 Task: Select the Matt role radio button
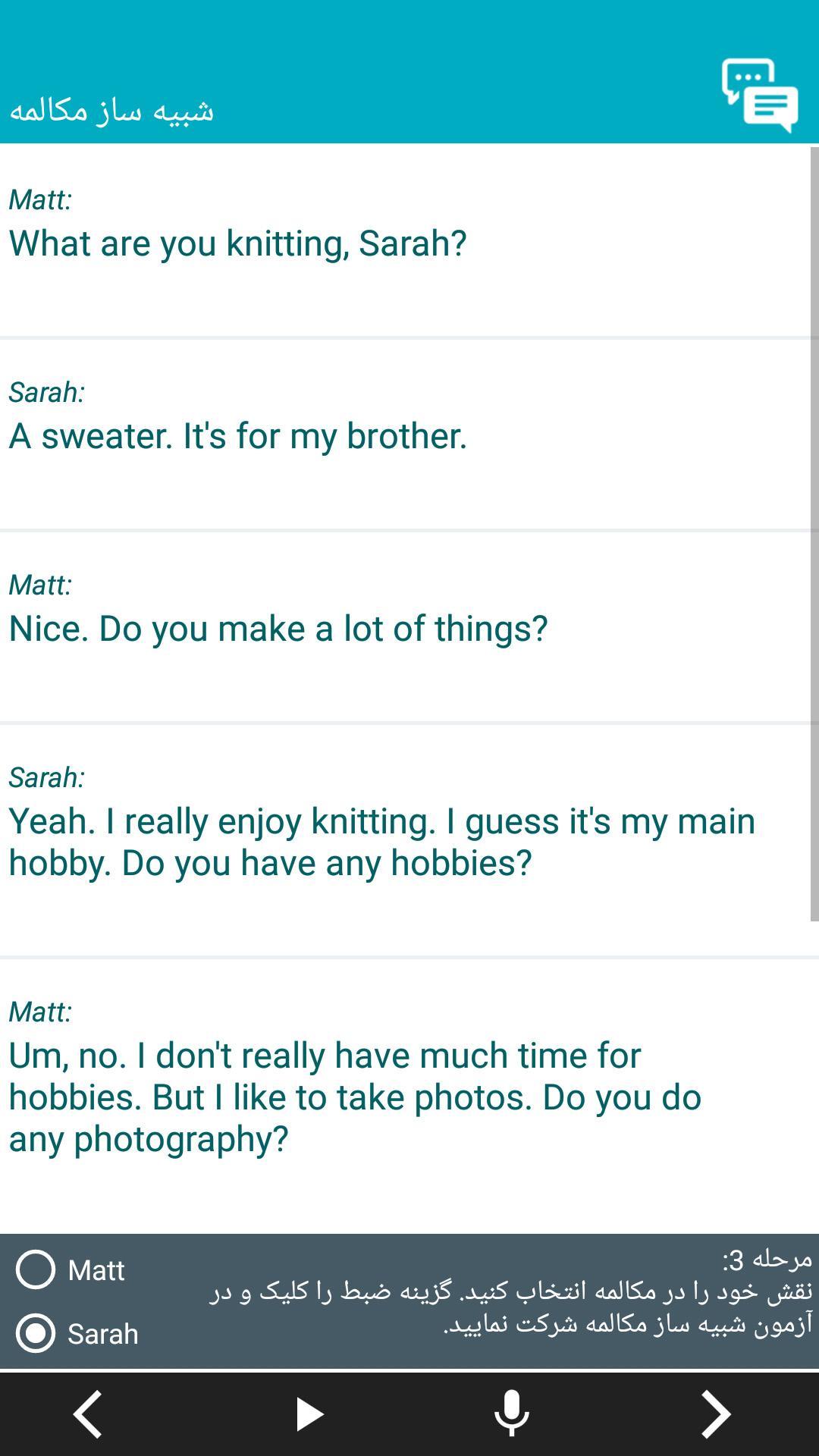point(36,1269)
